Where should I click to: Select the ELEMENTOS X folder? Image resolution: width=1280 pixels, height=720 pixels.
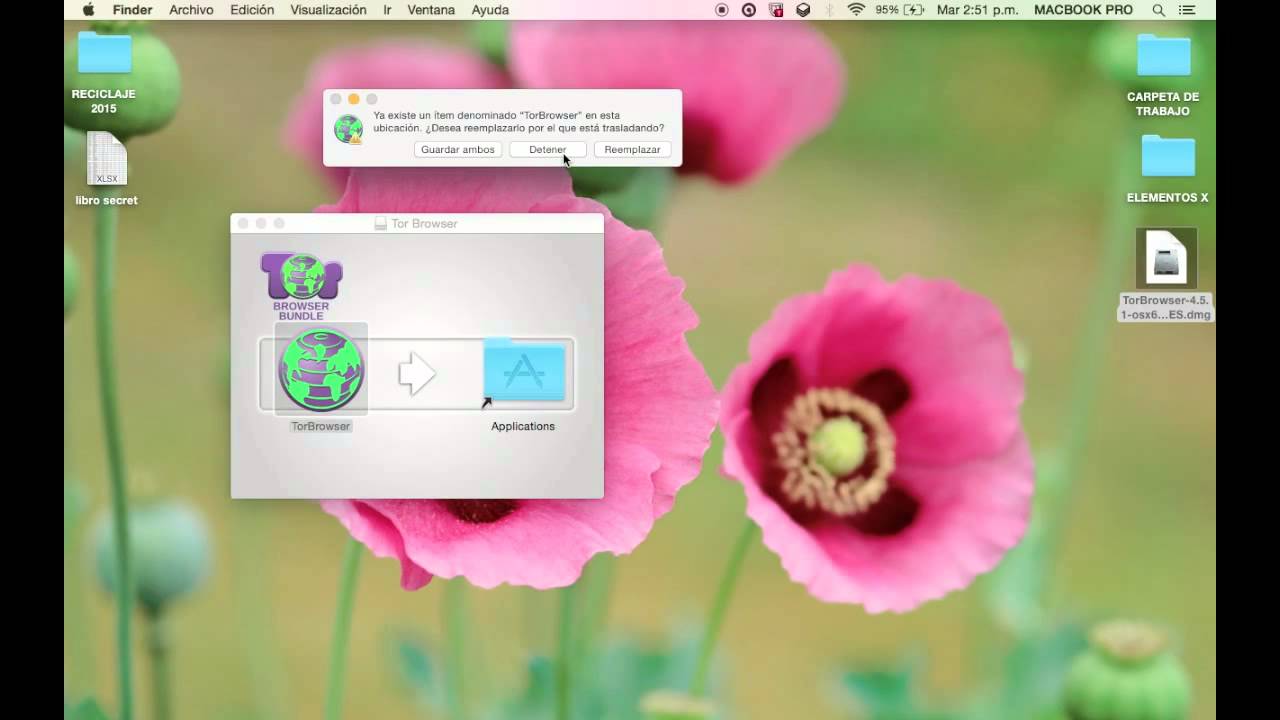(1168, 157)
